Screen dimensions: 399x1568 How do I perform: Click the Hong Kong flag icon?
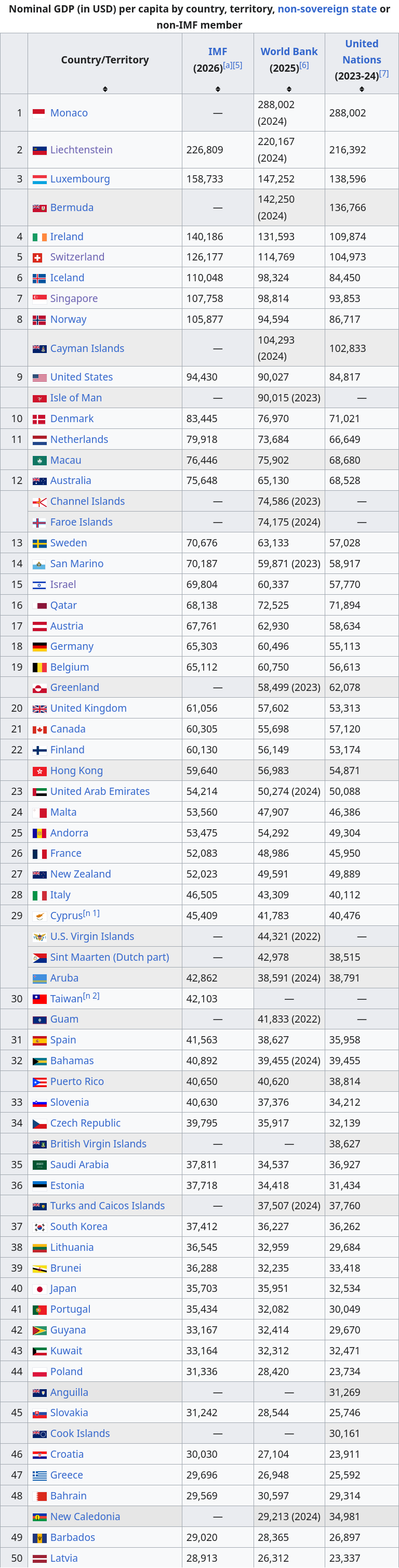(x=39, y=770)
